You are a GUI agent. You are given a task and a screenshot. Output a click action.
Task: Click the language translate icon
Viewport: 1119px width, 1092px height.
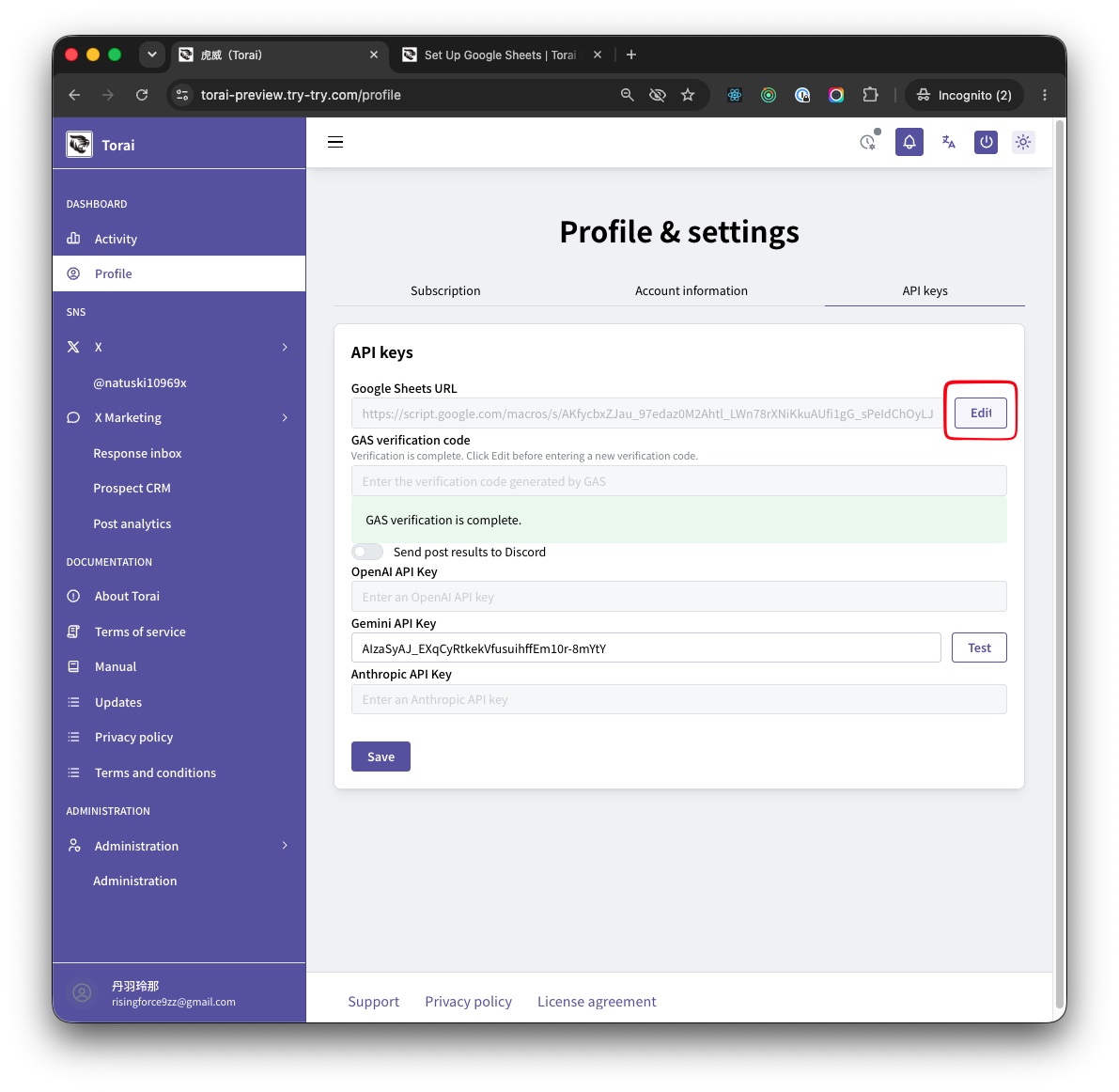click(948, 142)
